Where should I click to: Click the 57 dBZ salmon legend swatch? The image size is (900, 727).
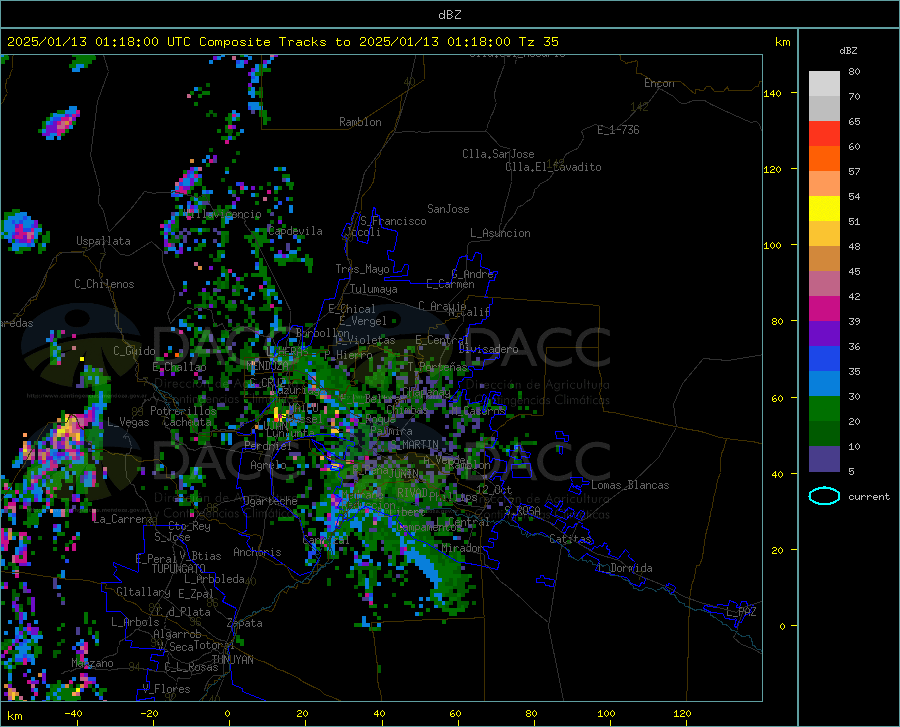pyautogui.click(x=824, y=184)
